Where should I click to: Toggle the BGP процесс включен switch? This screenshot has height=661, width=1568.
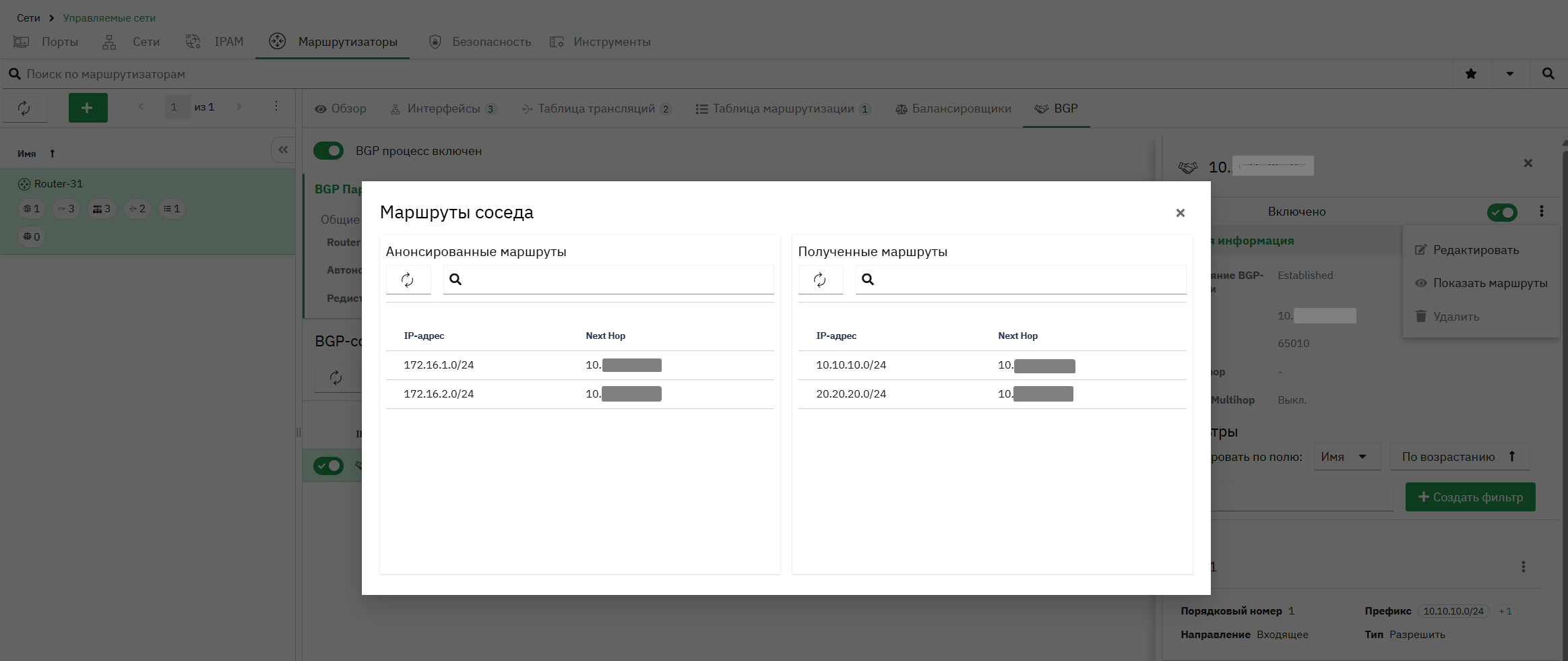click(x=329, y=151)
